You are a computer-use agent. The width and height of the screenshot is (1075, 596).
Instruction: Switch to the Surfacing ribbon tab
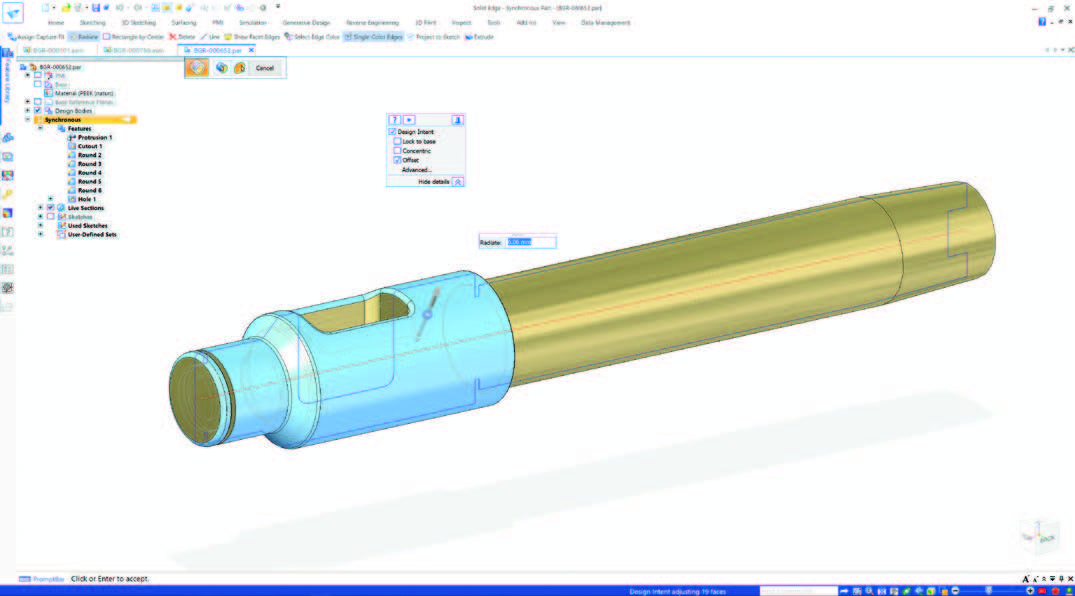(184, 23)
